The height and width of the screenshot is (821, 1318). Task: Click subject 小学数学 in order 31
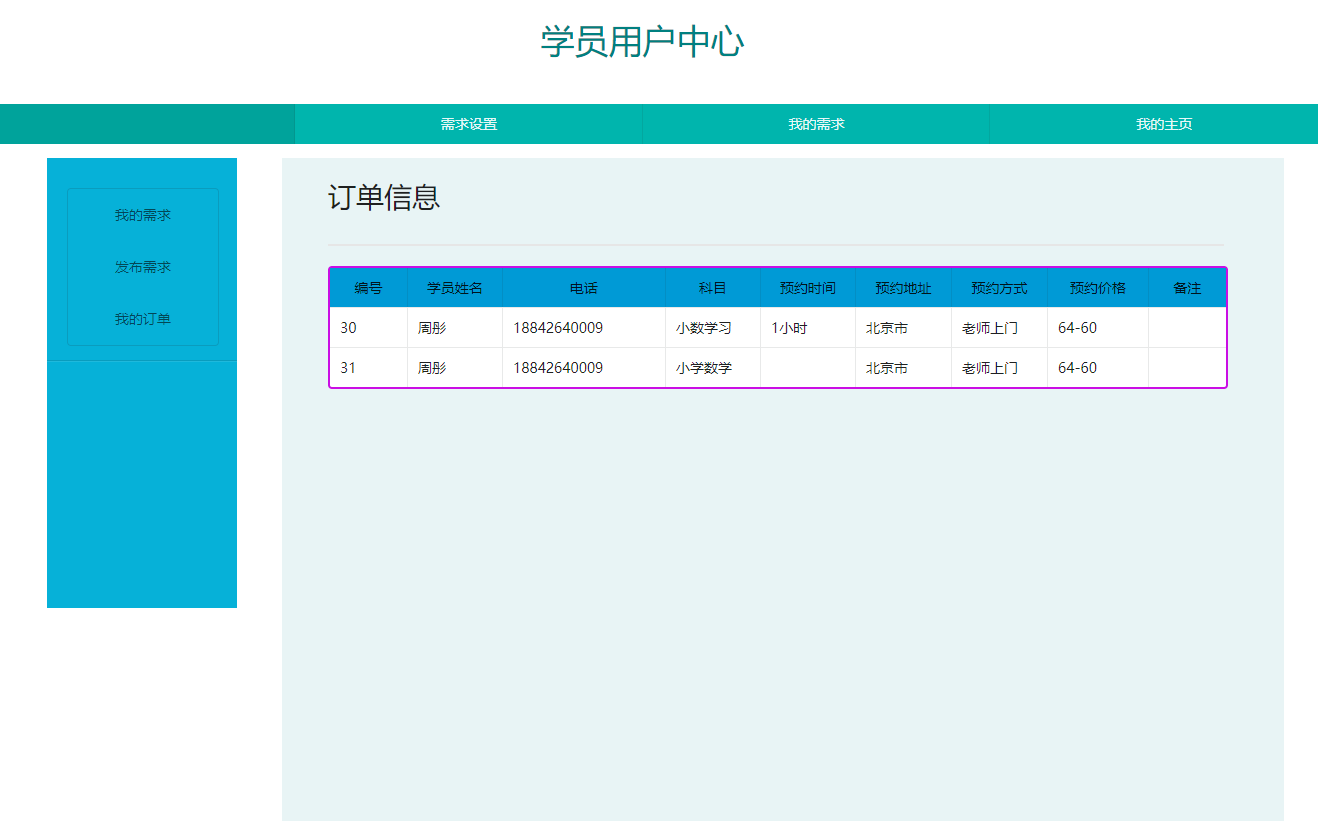[703, 368]
